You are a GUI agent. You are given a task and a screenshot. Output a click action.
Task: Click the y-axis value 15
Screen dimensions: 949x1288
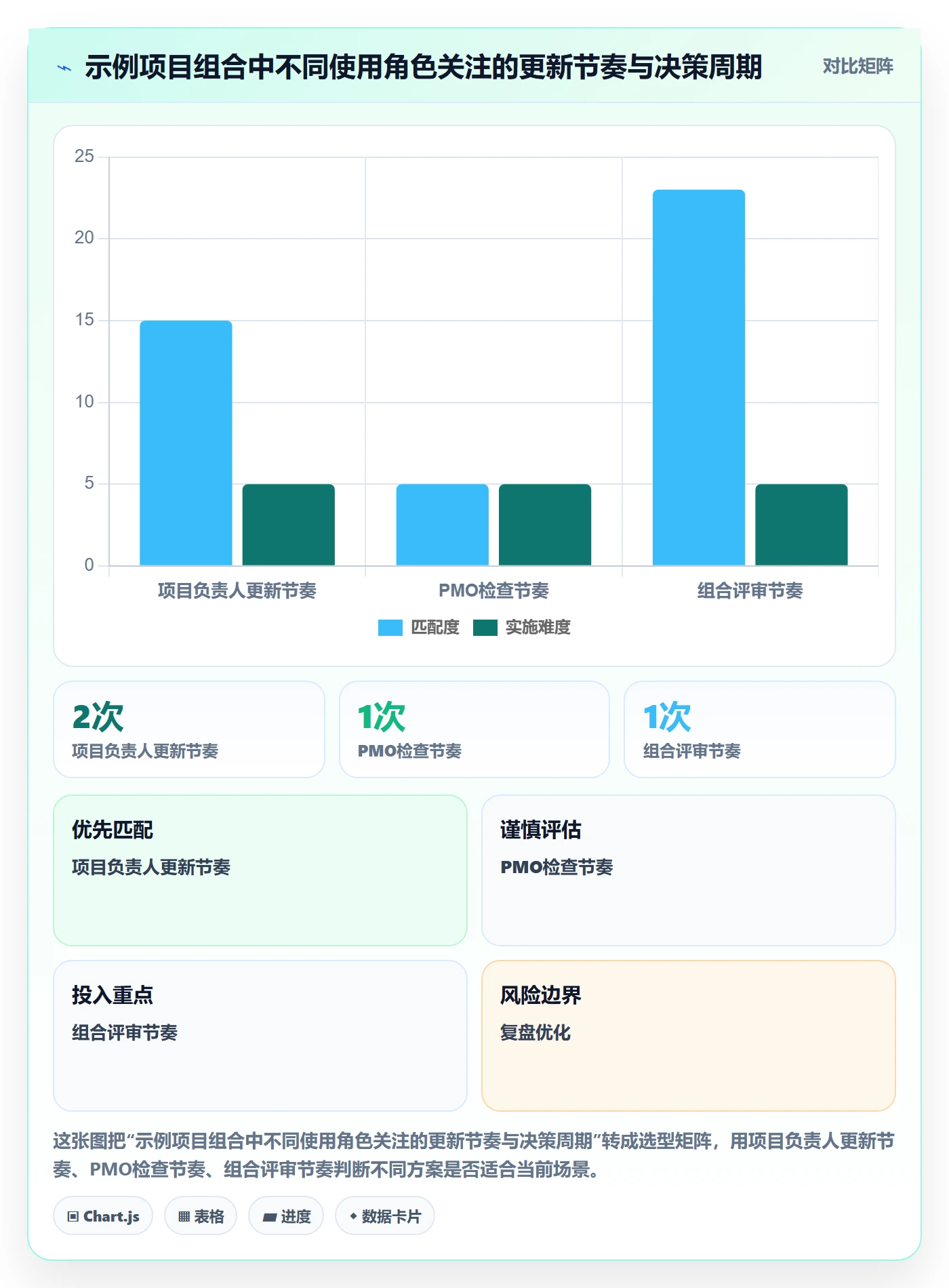click(x=84, y=320)
